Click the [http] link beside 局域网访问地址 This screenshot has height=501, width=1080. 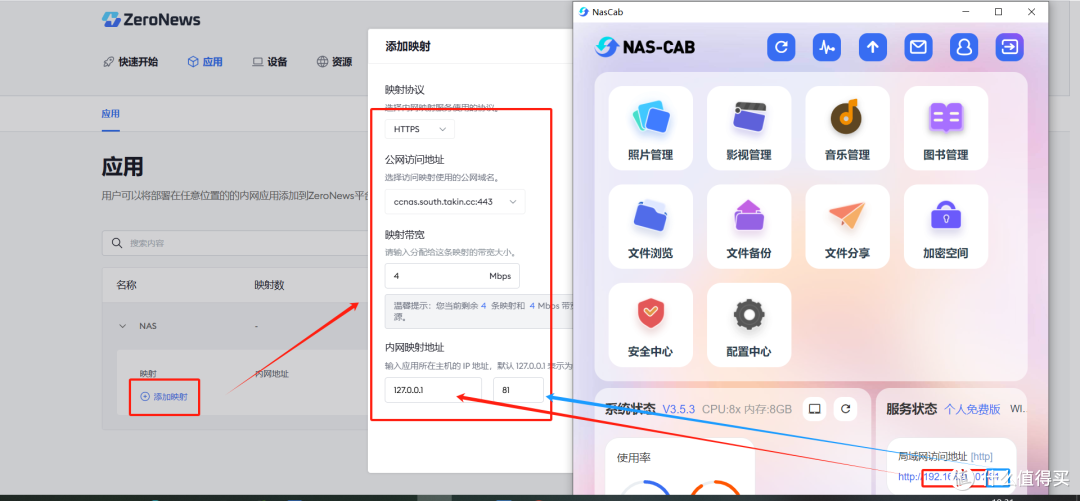(x=982, y=456)
